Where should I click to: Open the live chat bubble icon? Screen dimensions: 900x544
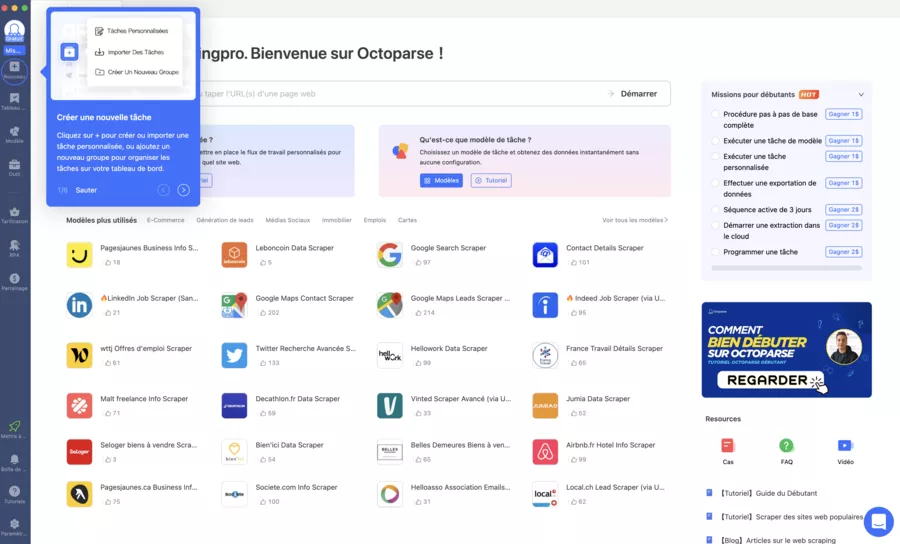coord(878,522)
